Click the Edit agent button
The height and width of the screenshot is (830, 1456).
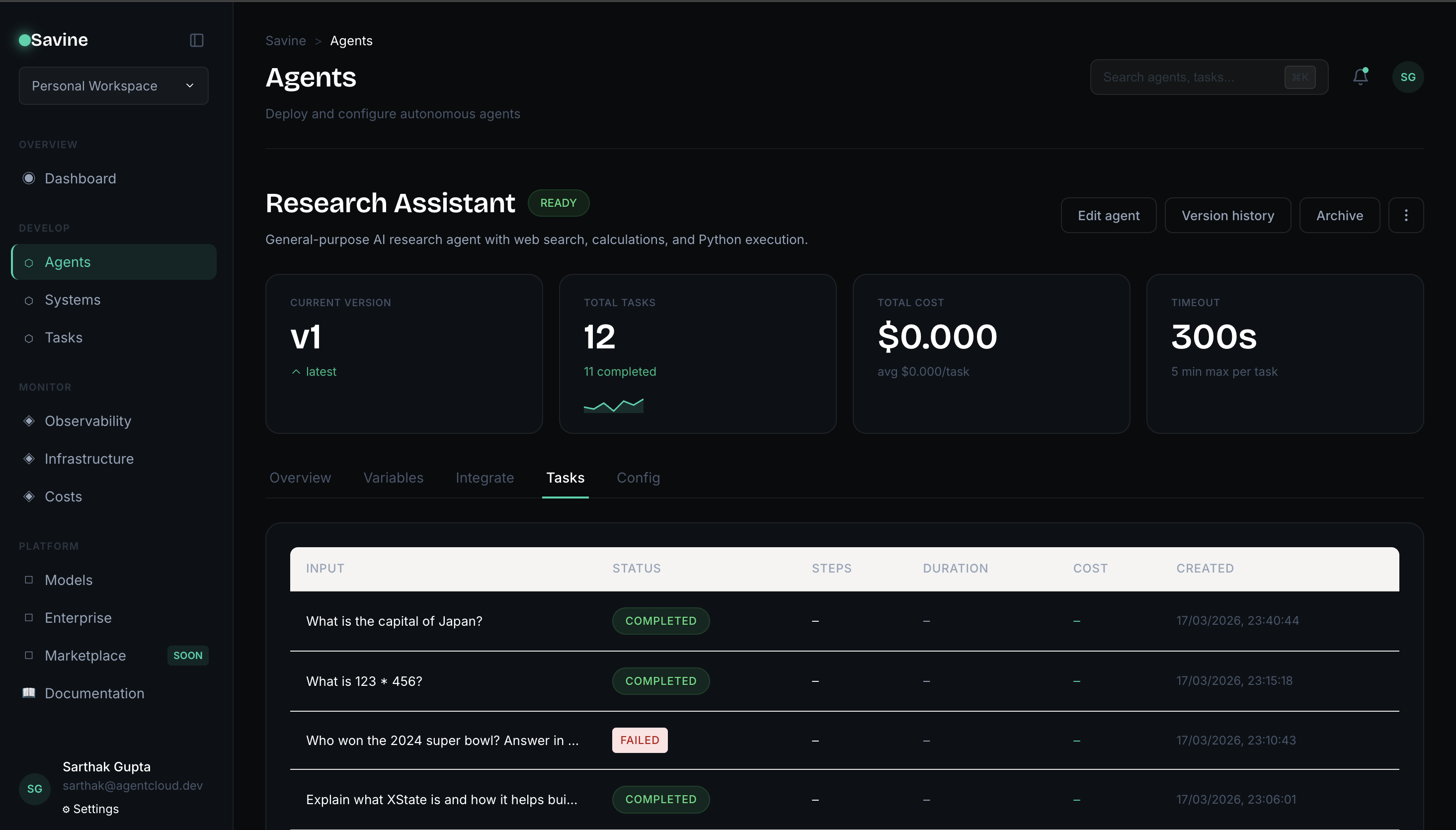coord(1108,216)
